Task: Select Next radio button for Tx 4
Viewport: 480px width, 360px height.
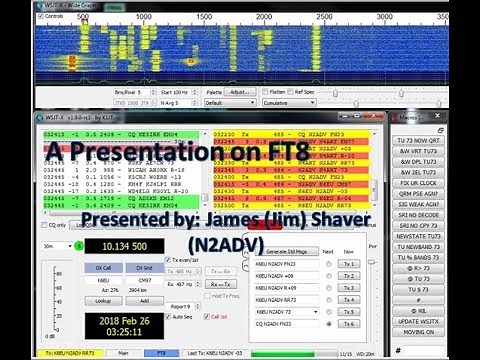Action: 329,300
